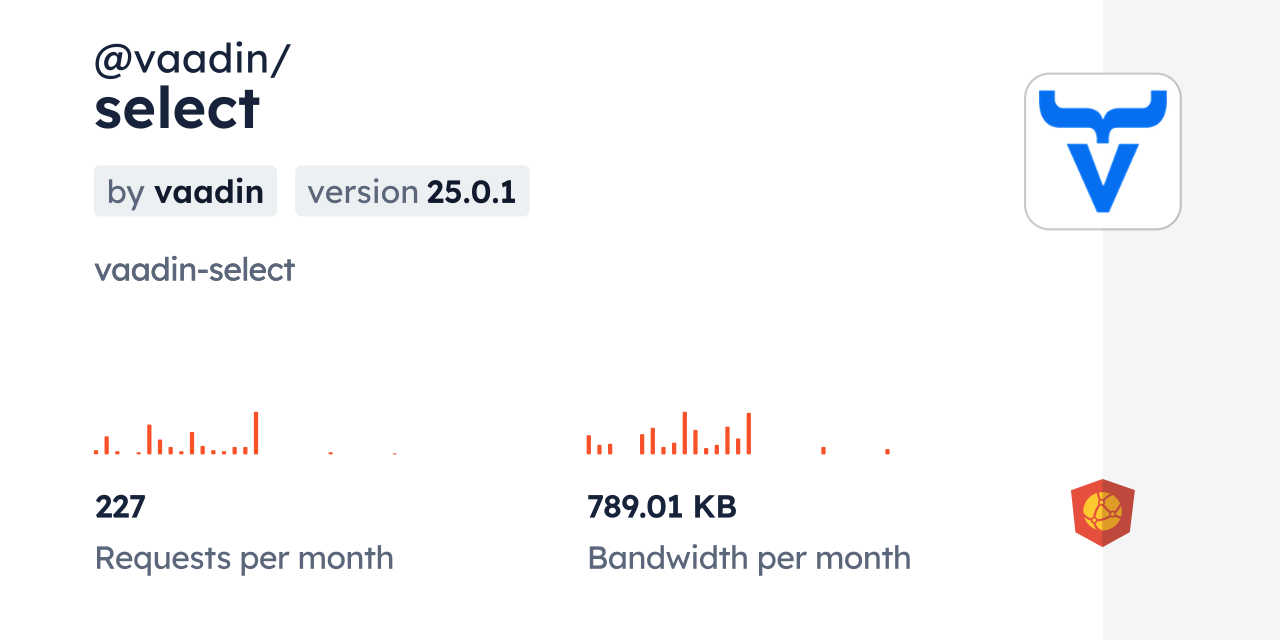The image size is (1280, 640).
Task: Click the bold "select" package title
Action: pyautogui.click(x=177, y=108)
